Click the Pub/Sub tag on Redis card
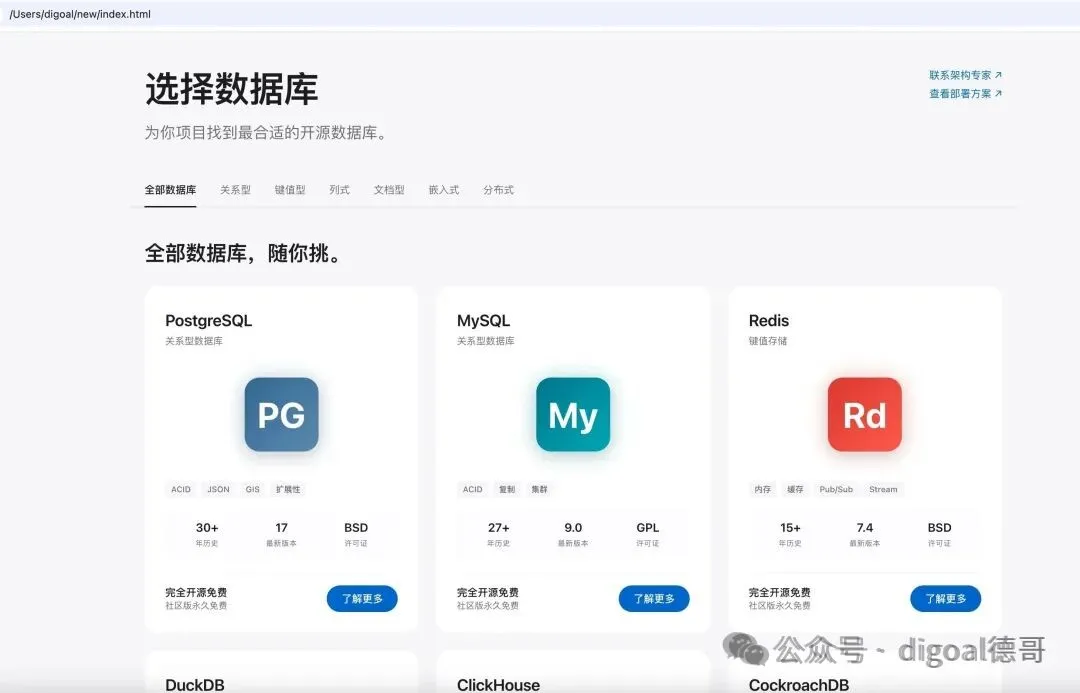The height and width of the screenshot is (693, 1080). (836, 489)
